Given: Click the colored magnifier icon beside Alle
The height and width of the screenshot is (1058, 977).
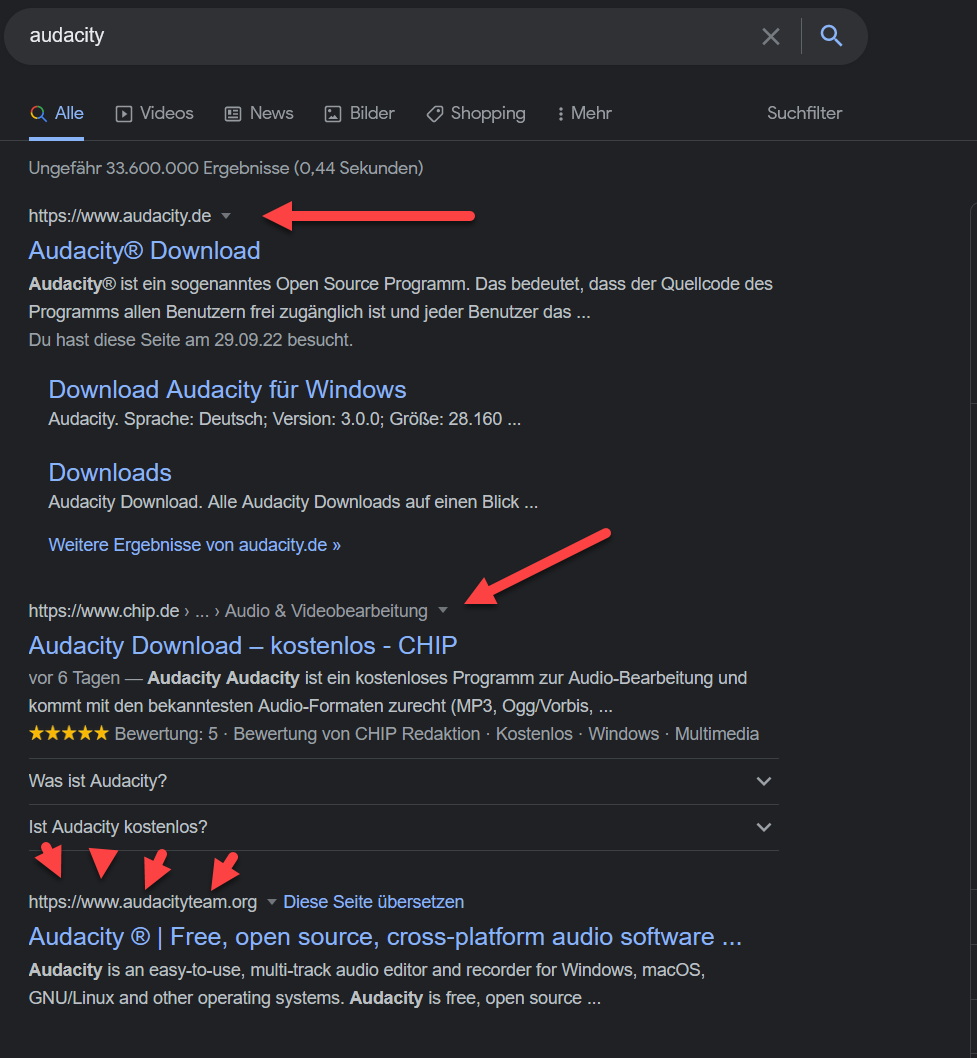Looking at the screenshot, I should click(38, 113).
